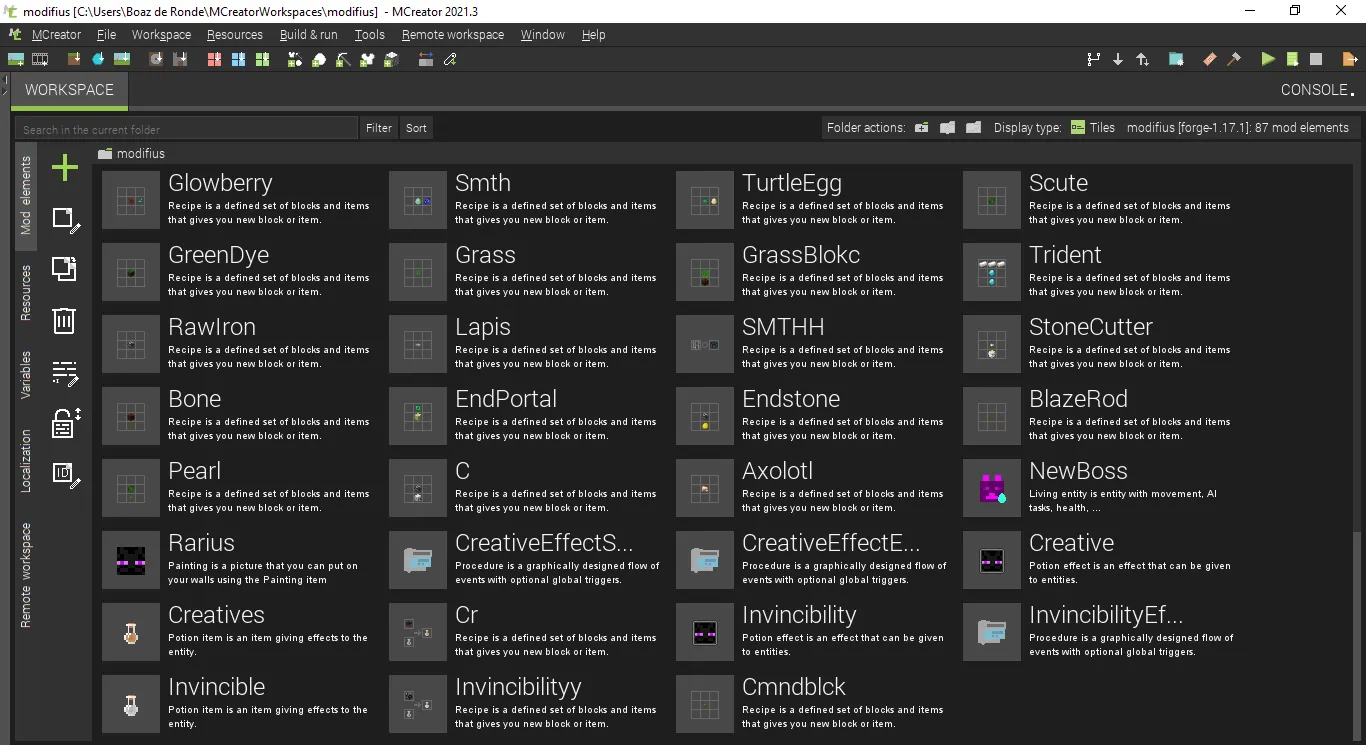This screenshot has height=745, width=1366.
Task: Open the Window menu
Action: click(543, 34)
